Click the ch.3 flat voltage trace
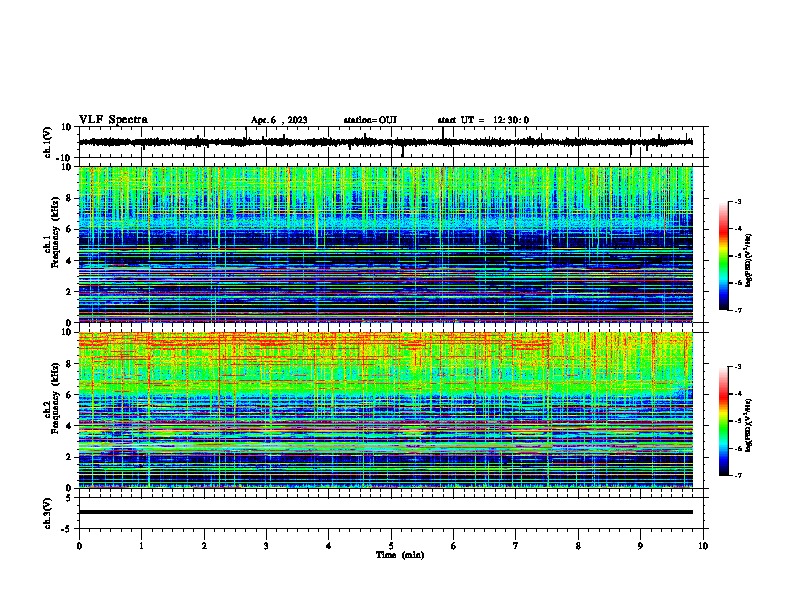Viewport: 792px width, 612px height. pos(385,512)
